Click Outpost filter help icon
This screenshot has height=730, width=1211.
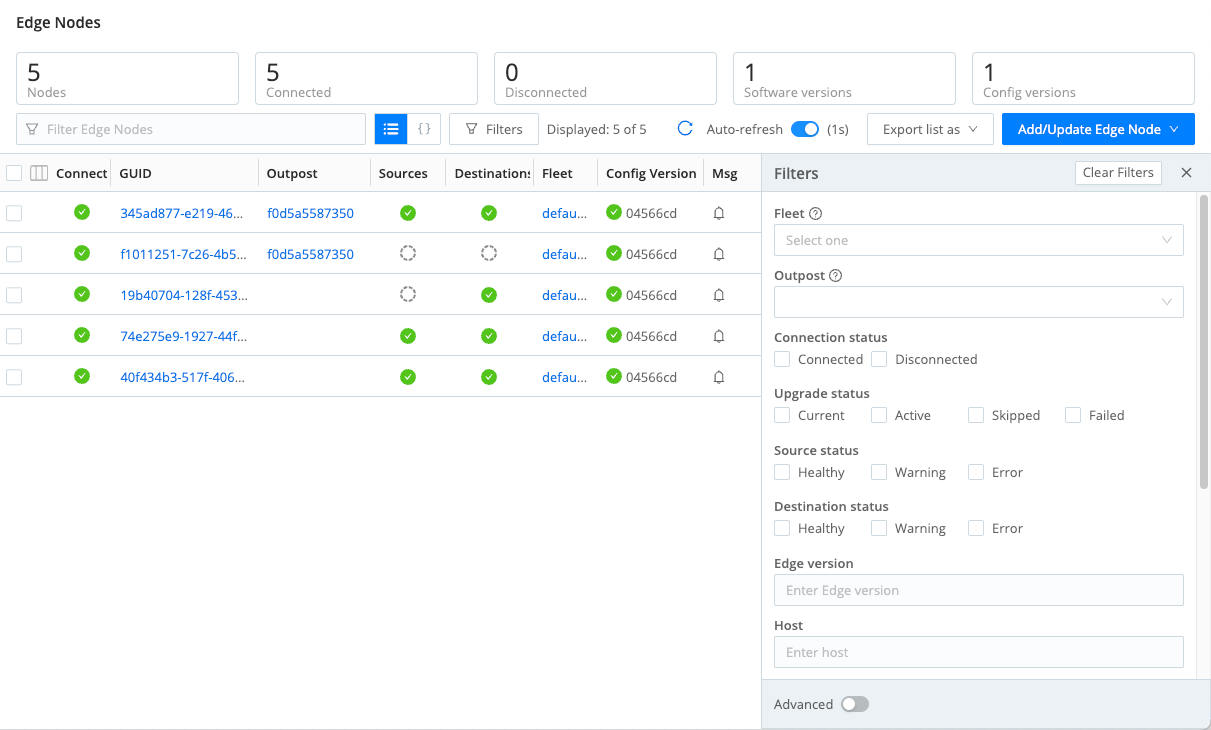tap(836, 276)
